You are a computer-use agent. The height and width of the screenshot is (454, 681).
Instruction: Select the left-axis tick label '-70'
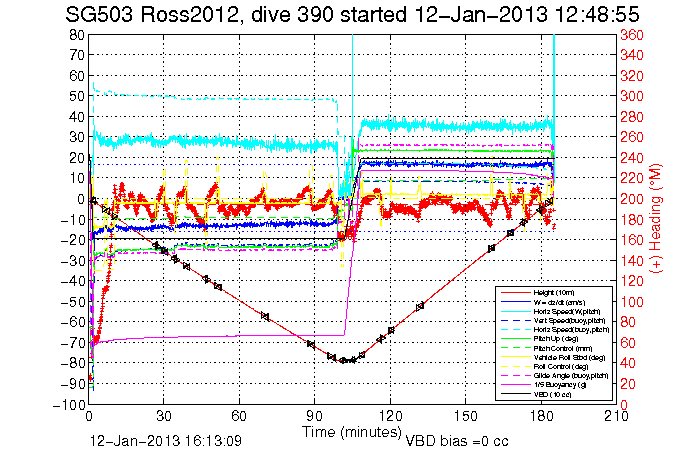pyautogui.click(x=73, y=343)
